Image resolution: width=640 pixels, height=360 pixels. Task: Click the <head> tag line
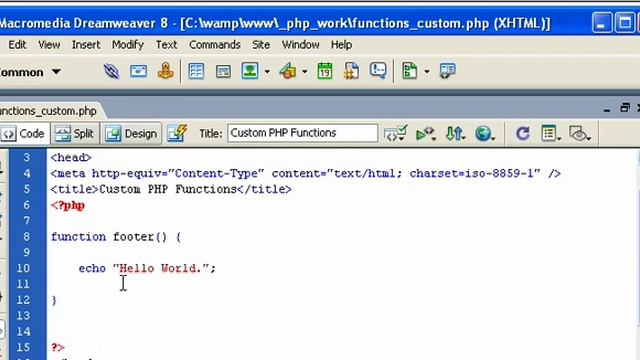pyautogui.click(x=71, y=158)
